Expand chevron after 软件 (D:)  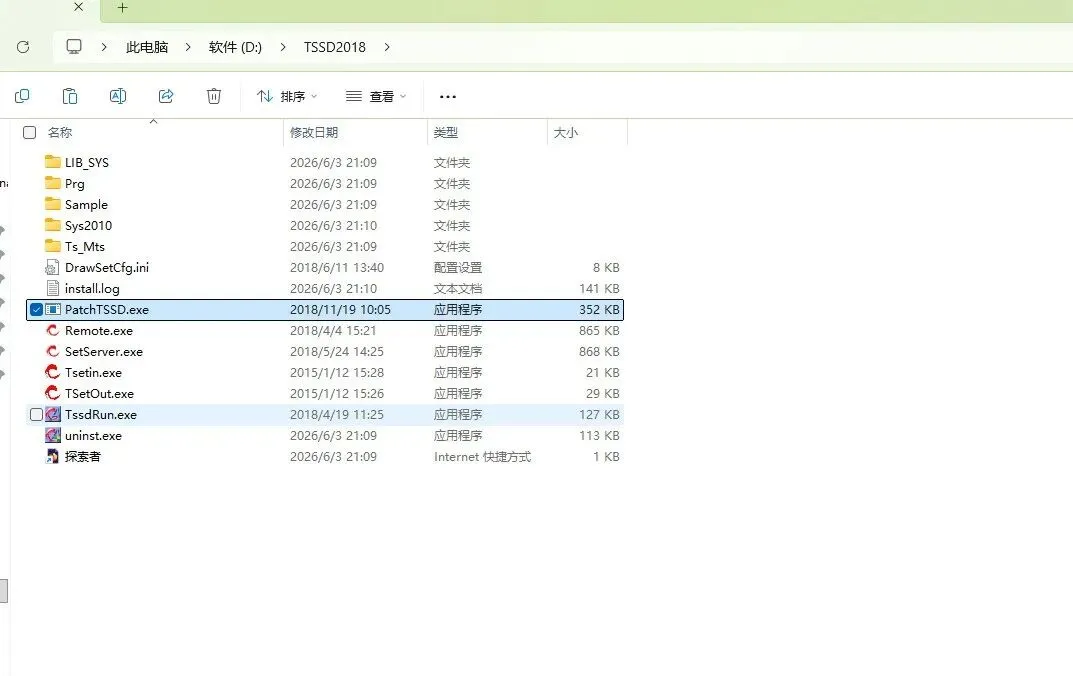click(x=283, y=47)
